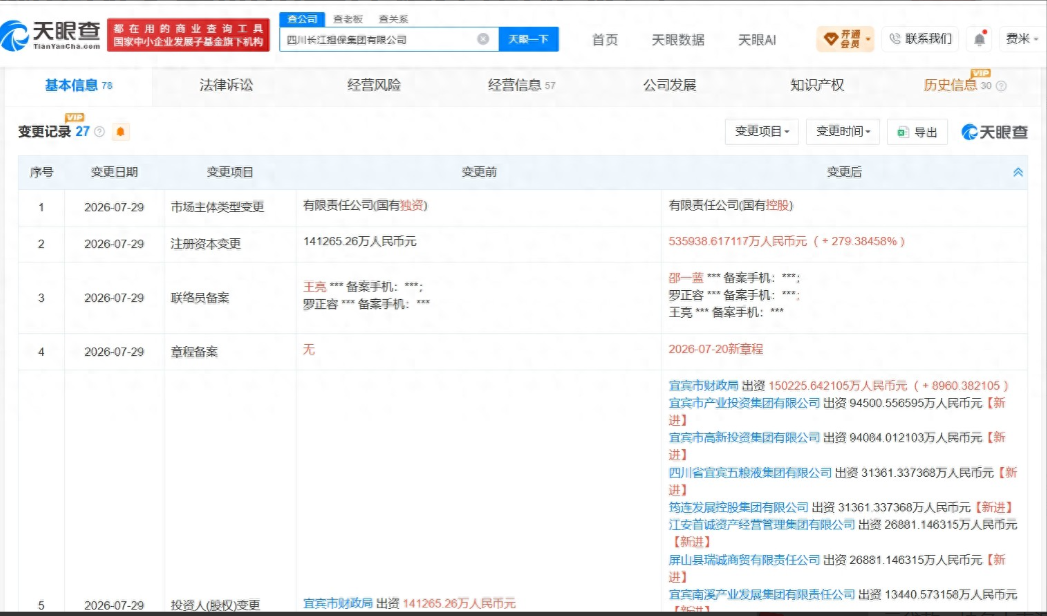Open the 江安首诚资产经营管理集团有限公司 link
1047x616 pixels.
pos(761,525)
